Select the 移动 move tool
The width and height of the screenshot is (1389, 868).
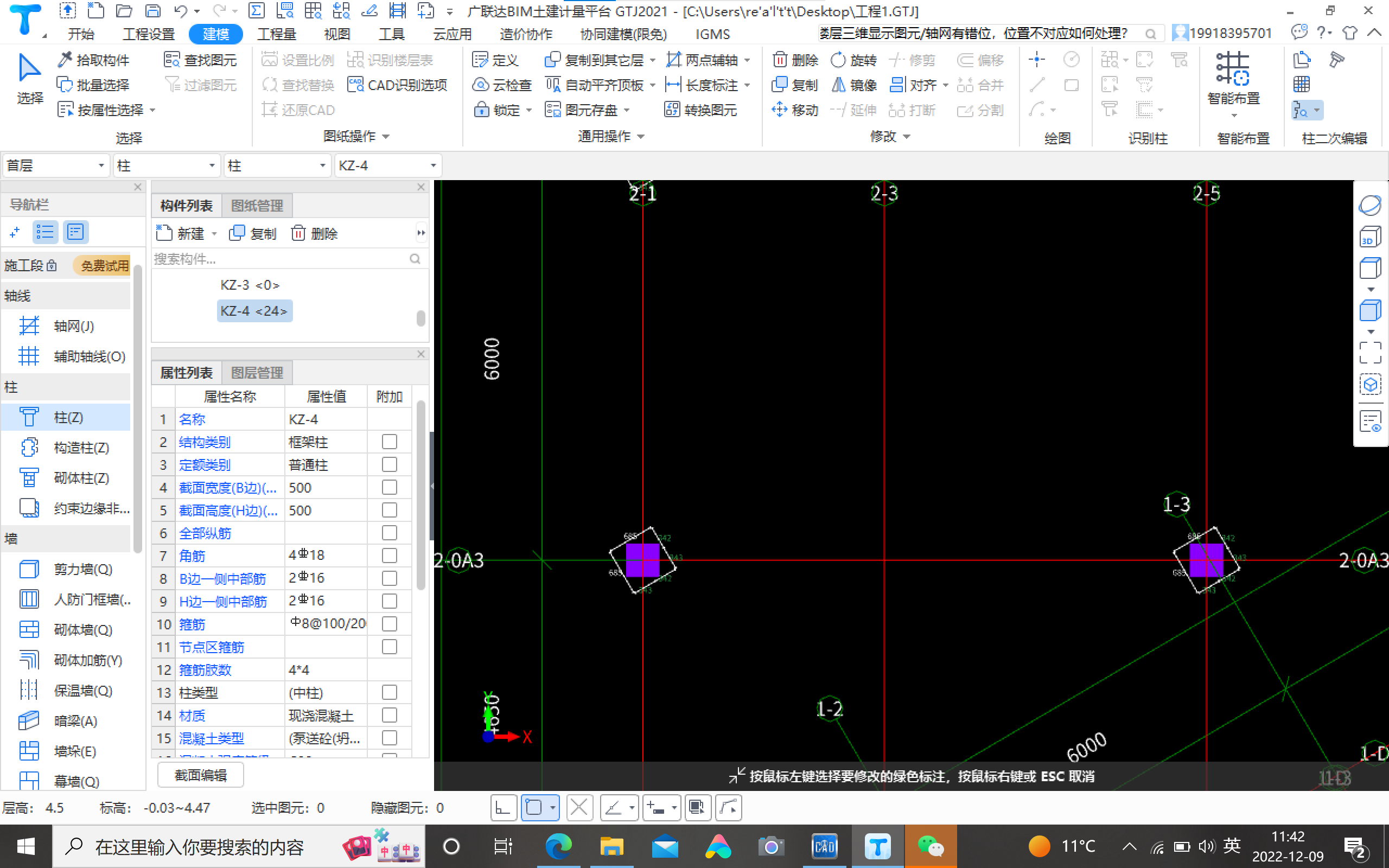point(795,110)
